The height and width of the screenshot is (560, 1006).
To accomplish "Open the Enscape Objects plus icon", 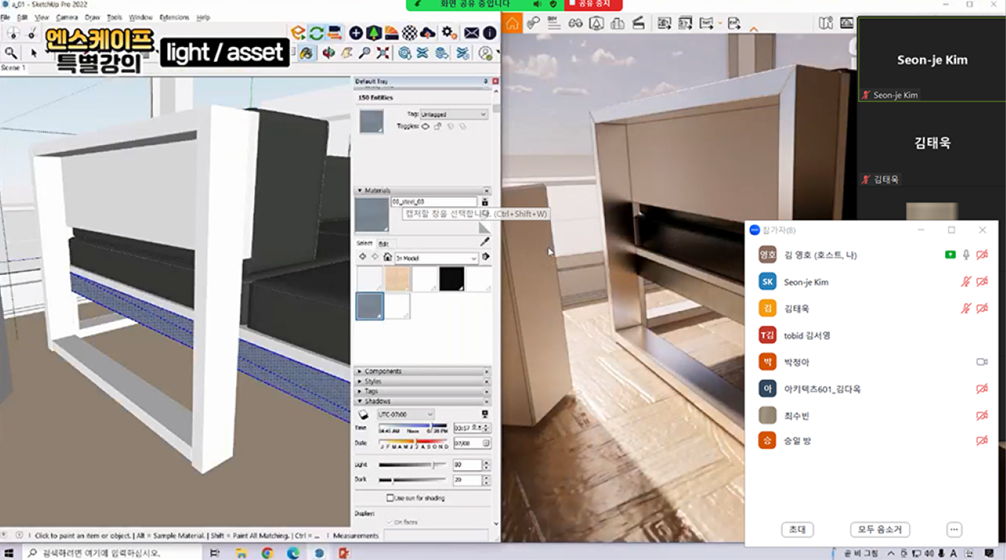I will click(x=355, y=33).
